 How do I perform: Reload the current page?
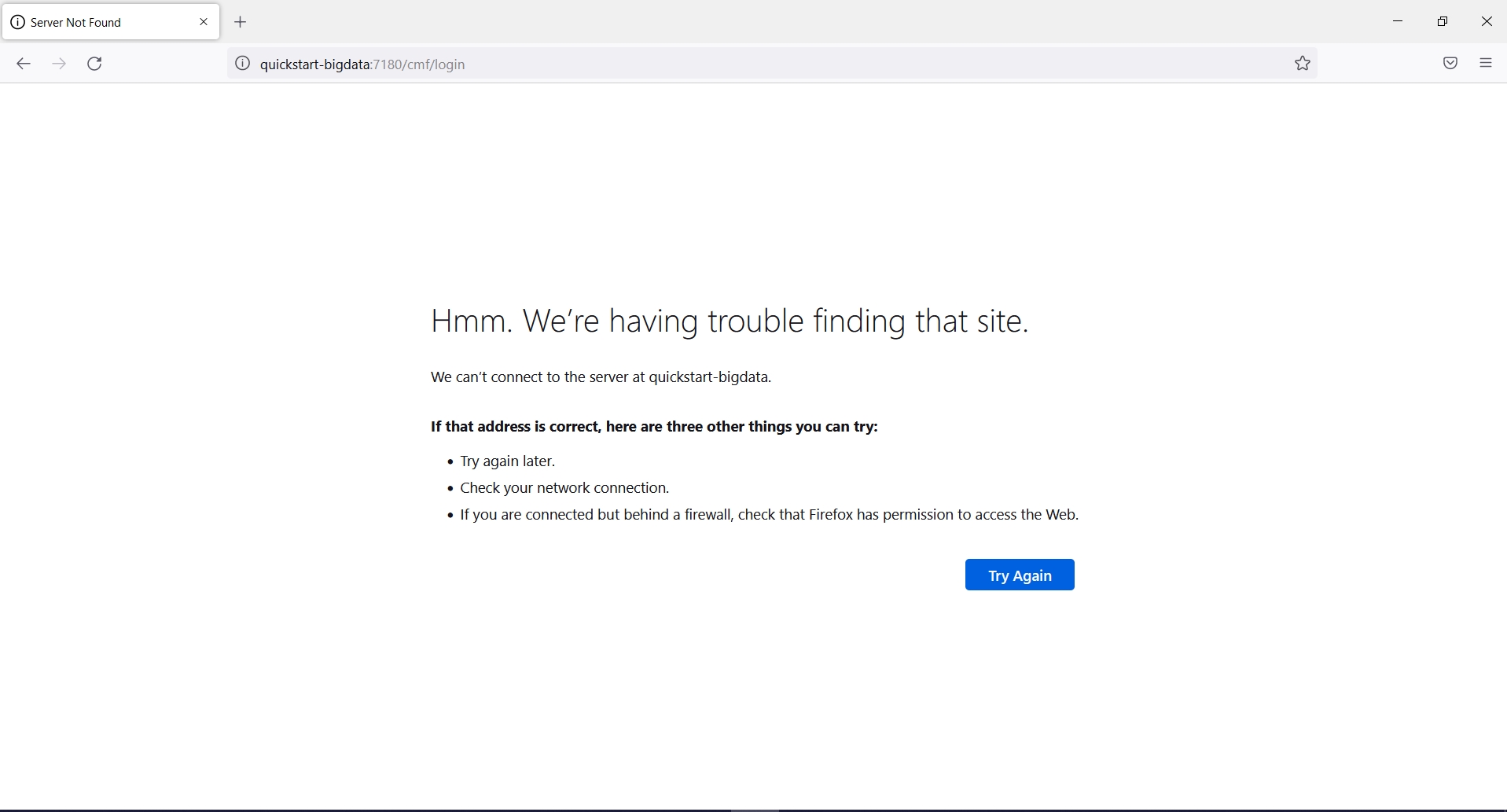tap(94, 64)
